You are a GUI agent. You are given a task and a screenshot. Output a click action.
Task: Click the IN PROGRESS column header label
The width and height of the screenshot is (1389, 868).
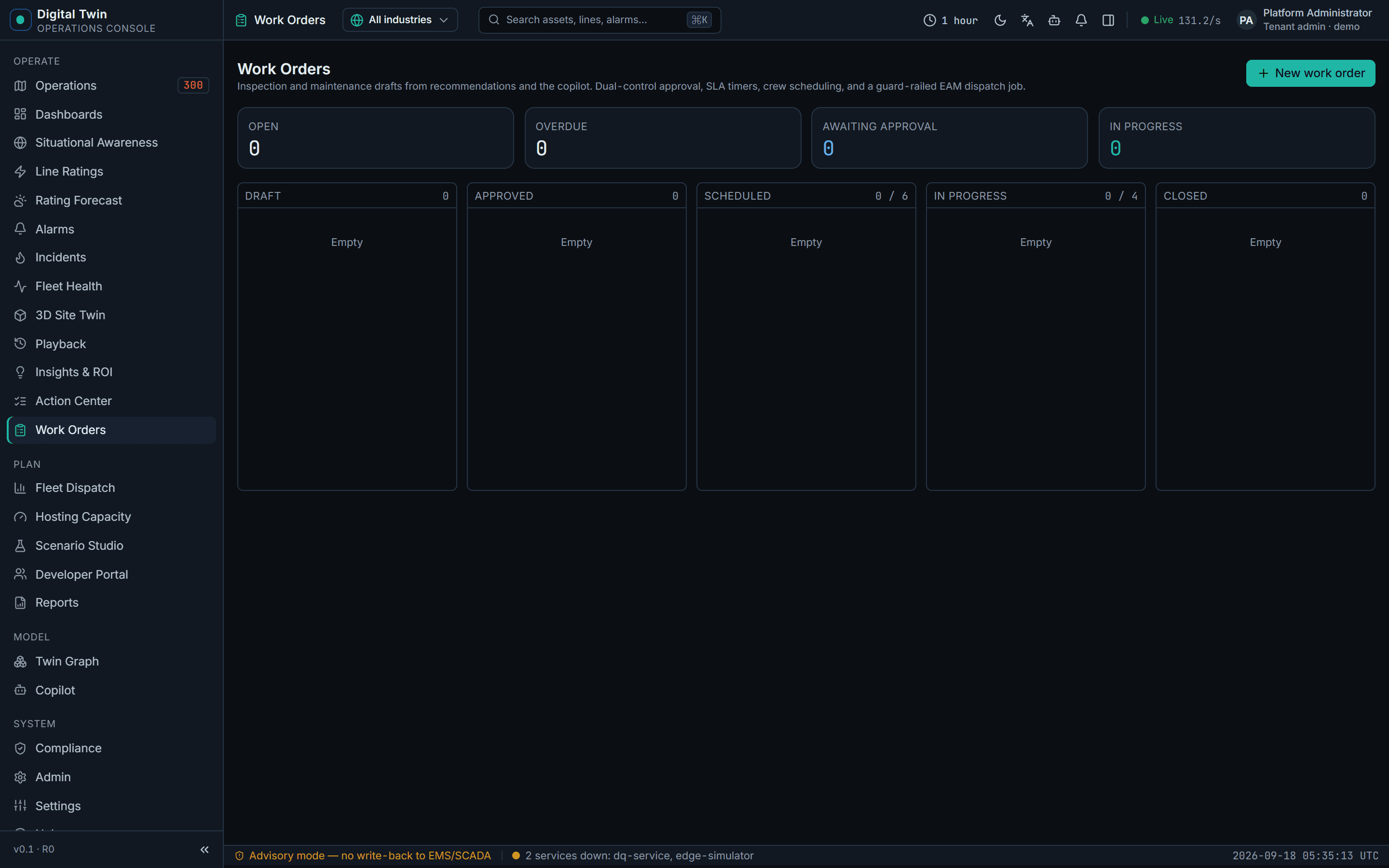[x=970, y=196]
